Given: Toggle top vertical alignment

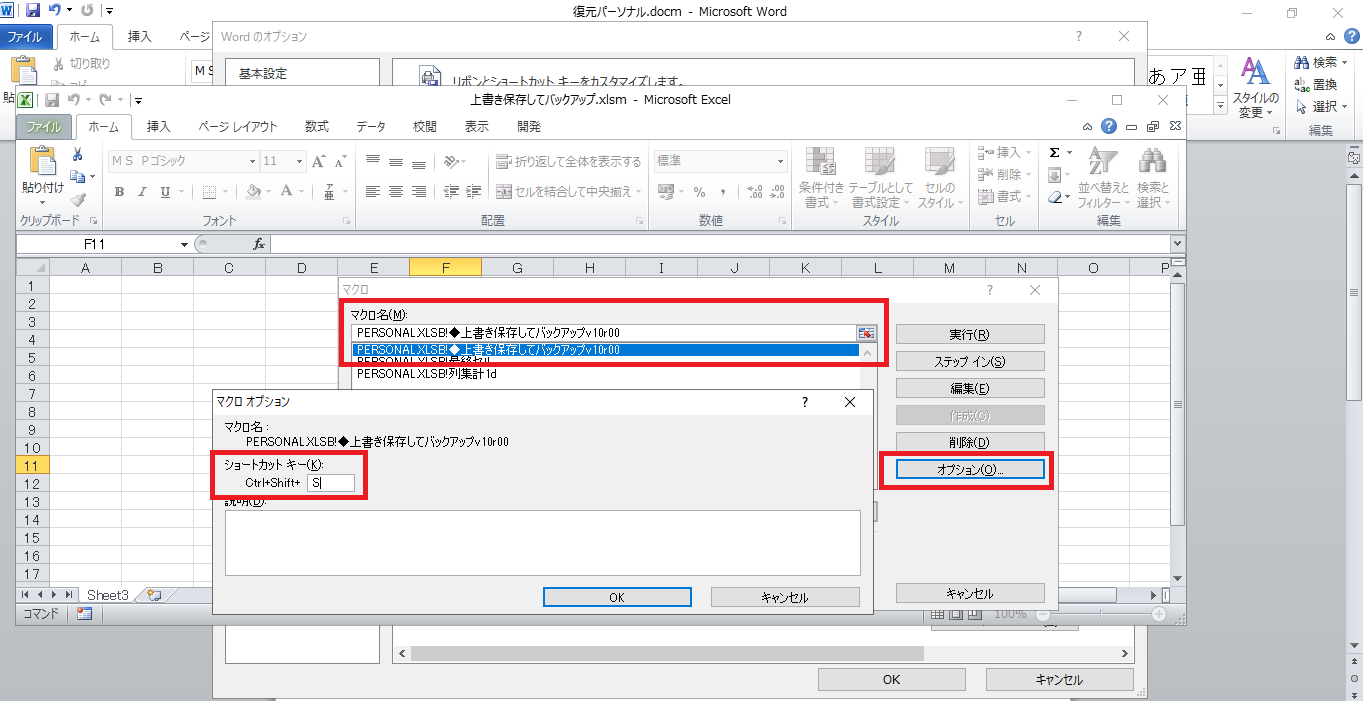Looking at the screenshot, I should pos(373,161).
